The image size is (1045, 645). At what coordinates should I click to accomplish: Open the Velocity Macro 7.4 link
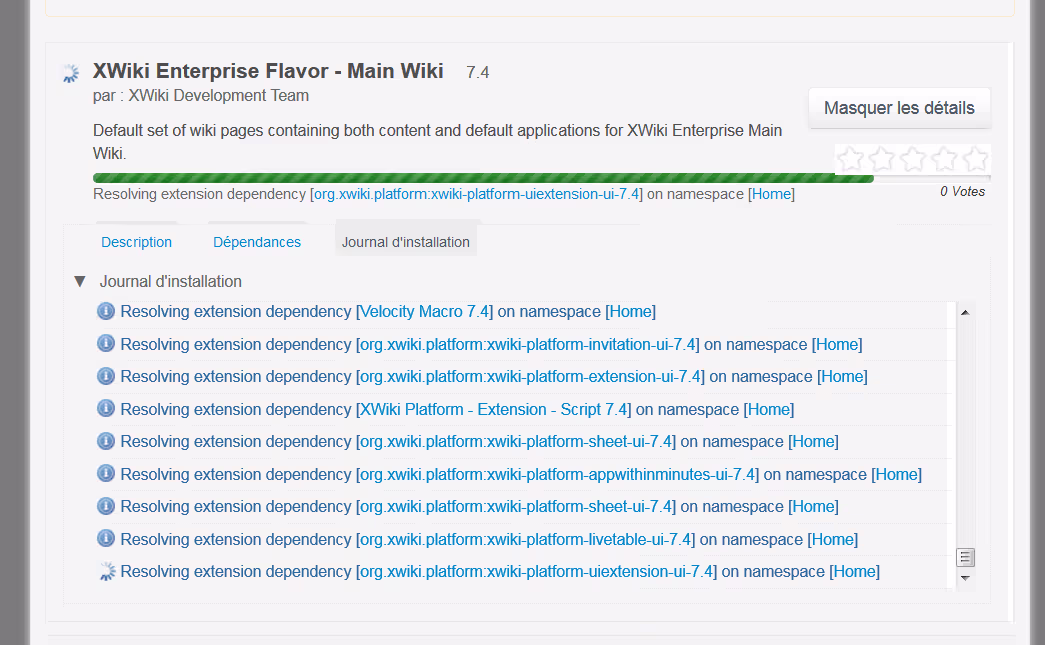(425, 311)
